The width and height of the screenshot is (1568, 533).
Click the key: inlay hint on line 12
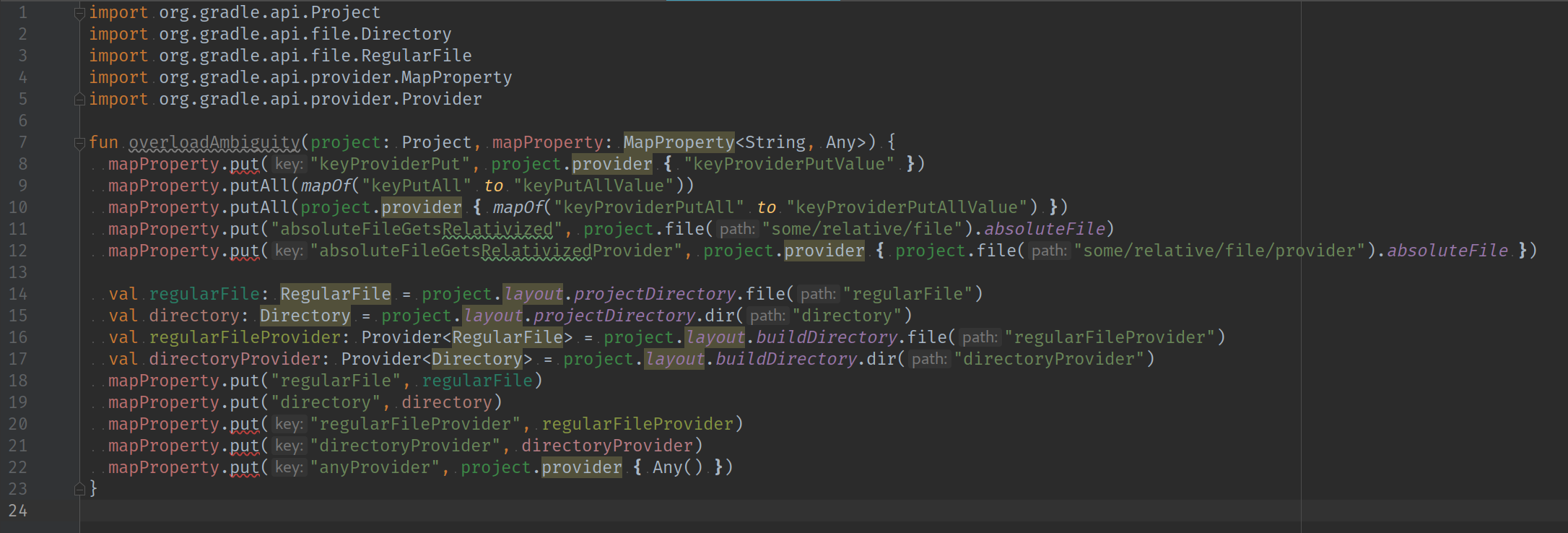pos(289,251)
